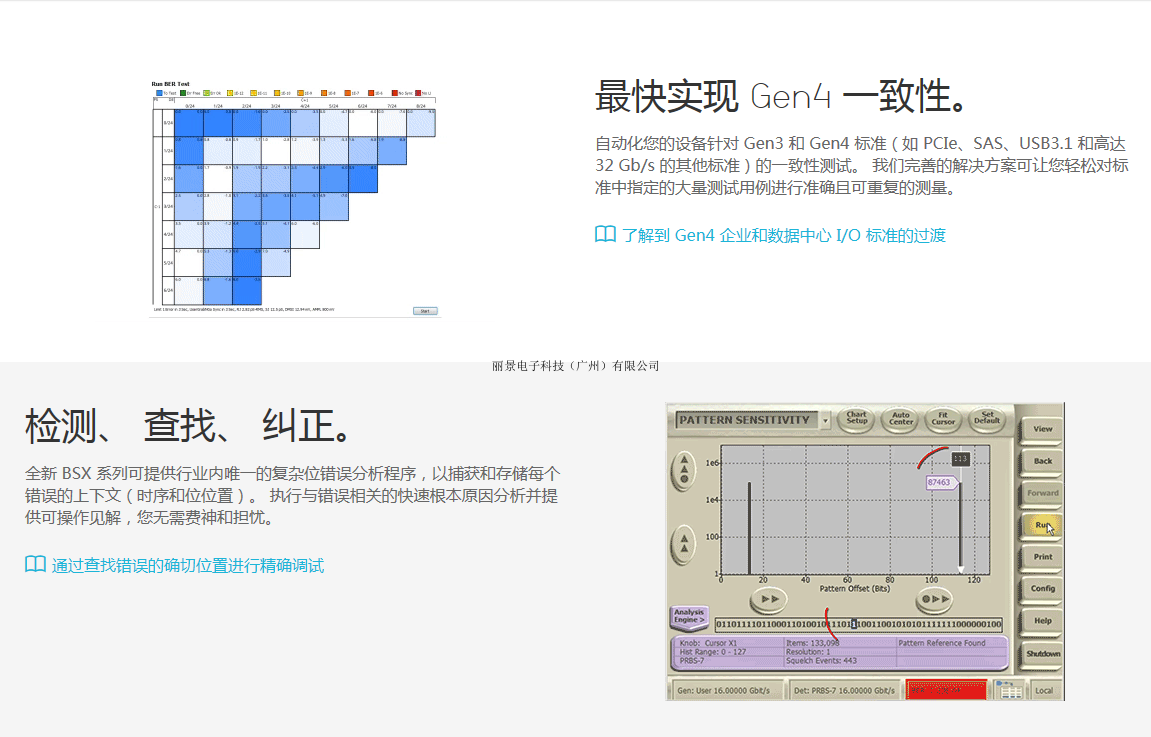
Task: Open the PATTERN SENSITIVITY dropdown arrow
Action: coord(825,421)
